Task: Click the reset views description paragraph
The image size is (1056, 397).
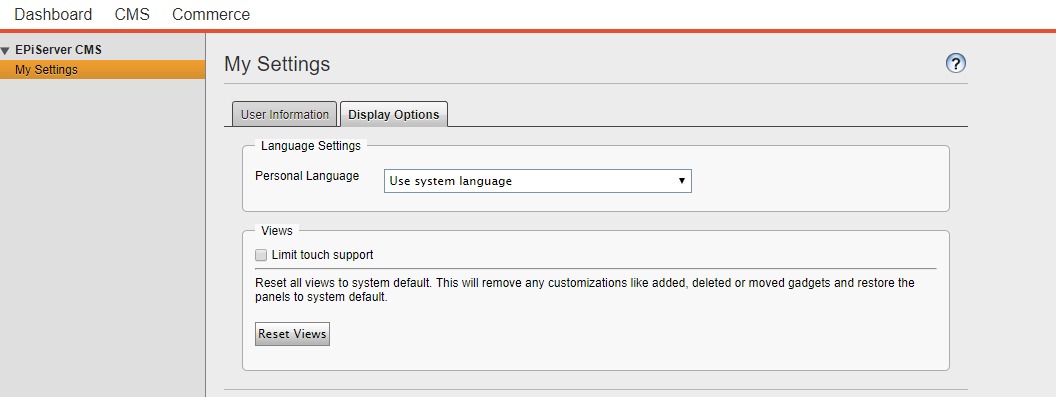Action: (x=585, y=290)
